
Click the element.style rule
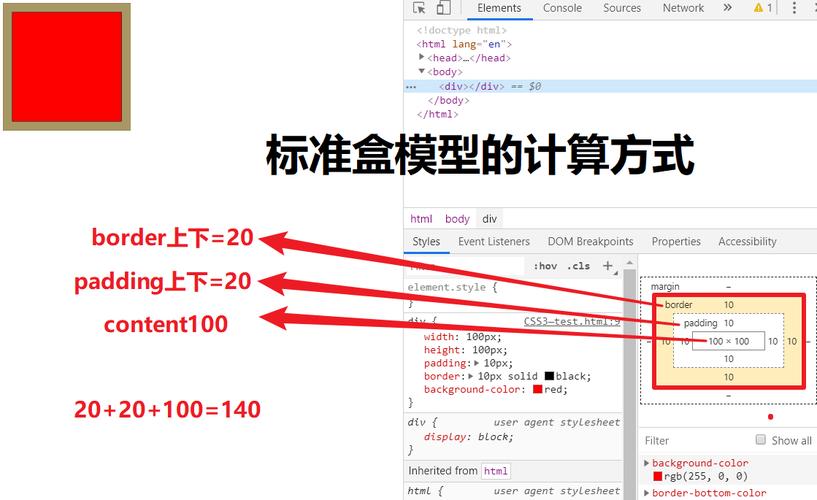point(452,287)
